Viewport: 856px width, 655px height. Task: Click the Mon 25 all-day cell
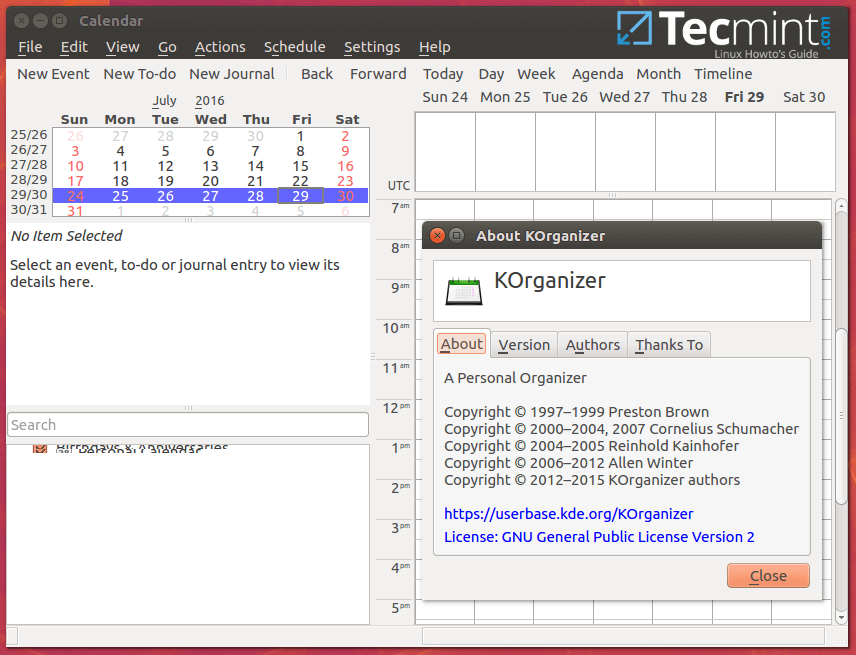coord(505,152)
